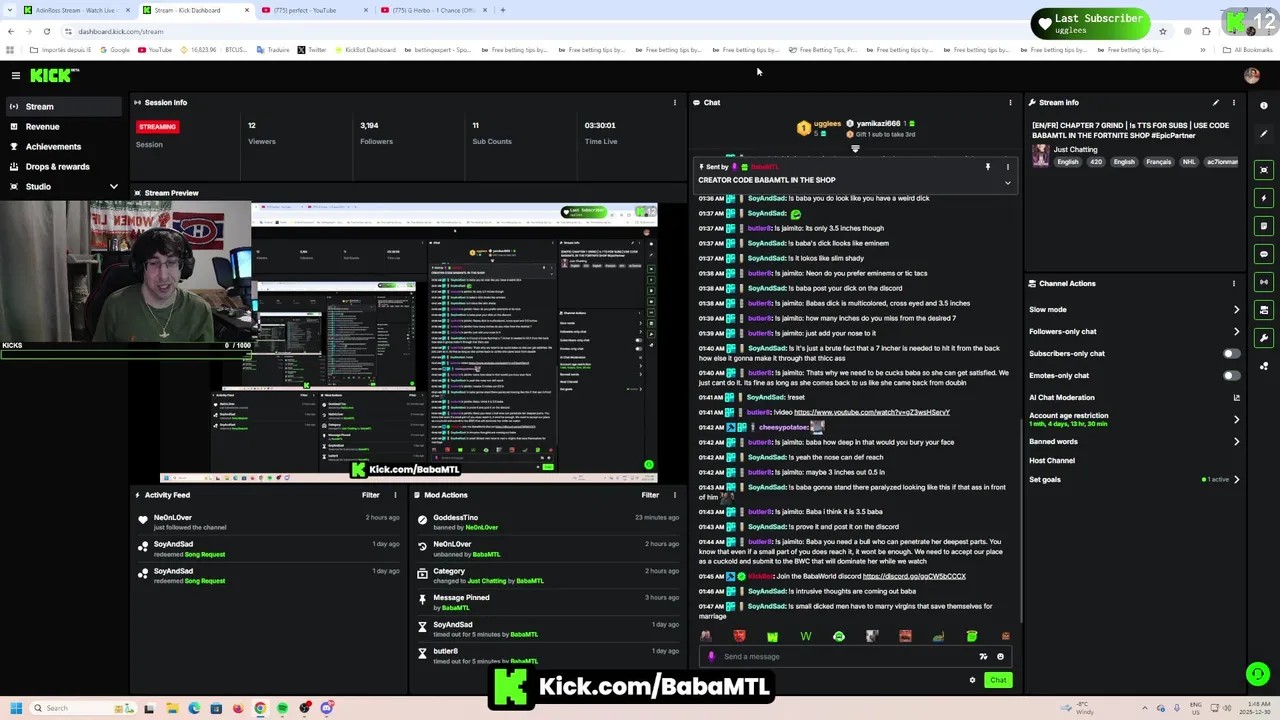1280x720 pixels.
Task: Open Activity Feed Filter
Action: click(370, 495)
